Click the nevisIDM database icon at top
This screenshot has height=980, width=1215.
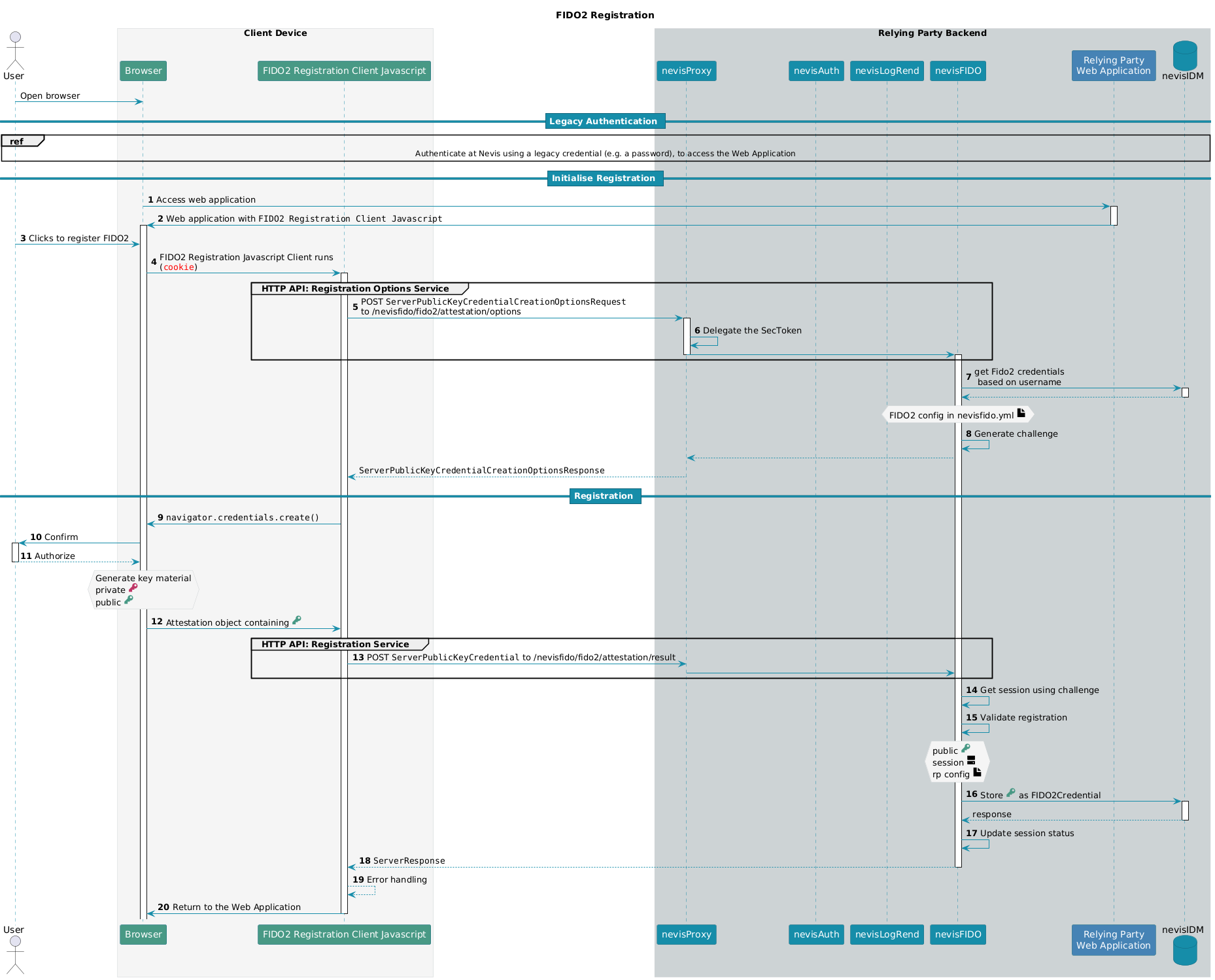coord(1184,56)
